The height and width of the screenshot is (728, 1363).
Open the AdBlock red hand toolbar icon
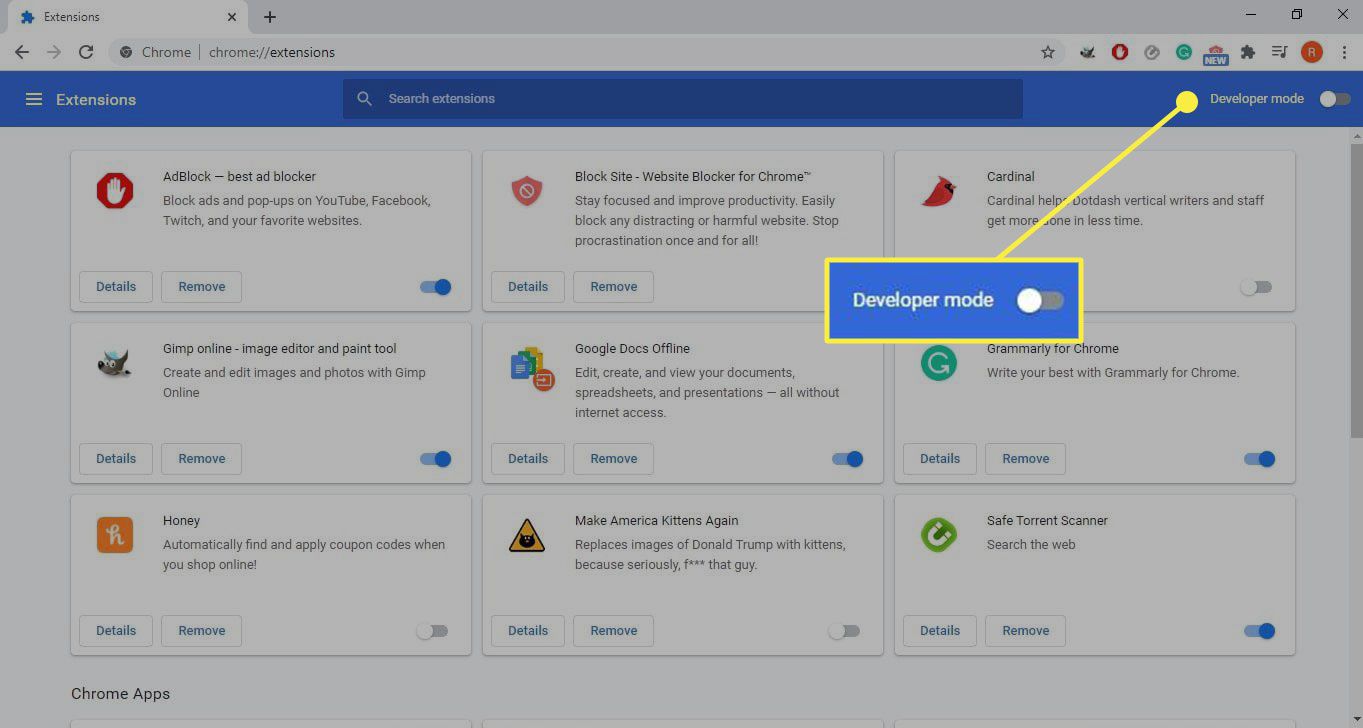[x=1120, y=52]
